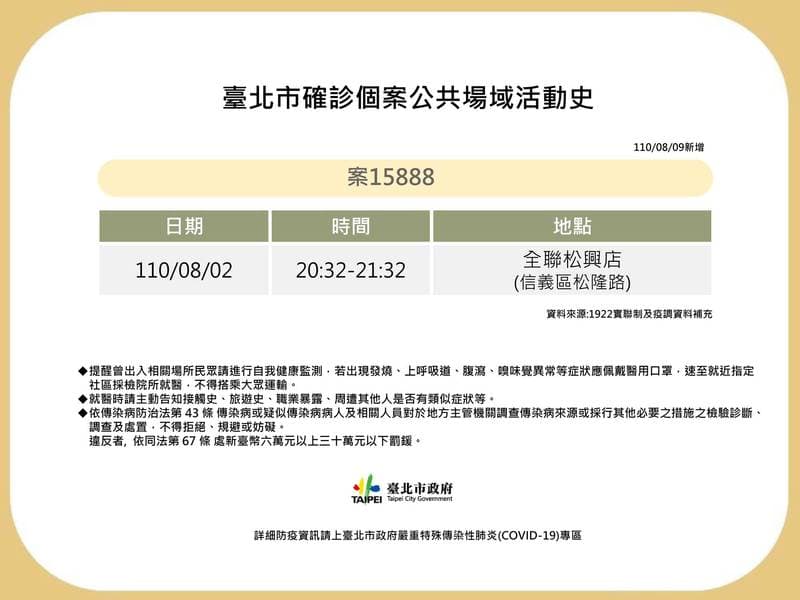
Task: Click the date stamp 110/08/09新增
Action: click(668, 147)
